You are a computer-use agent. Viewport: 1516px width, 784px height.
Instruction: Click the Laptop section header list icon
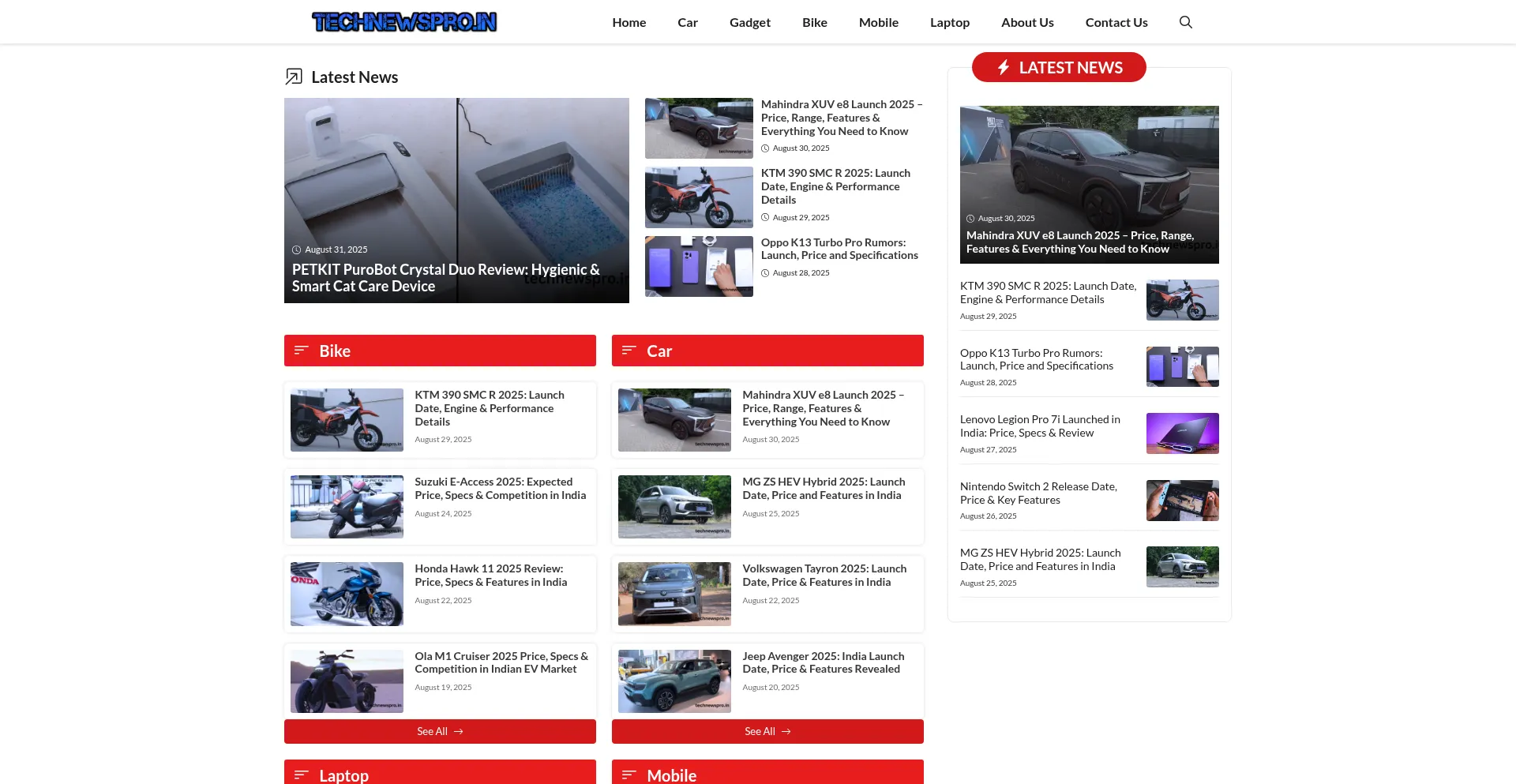coord(301,775)
